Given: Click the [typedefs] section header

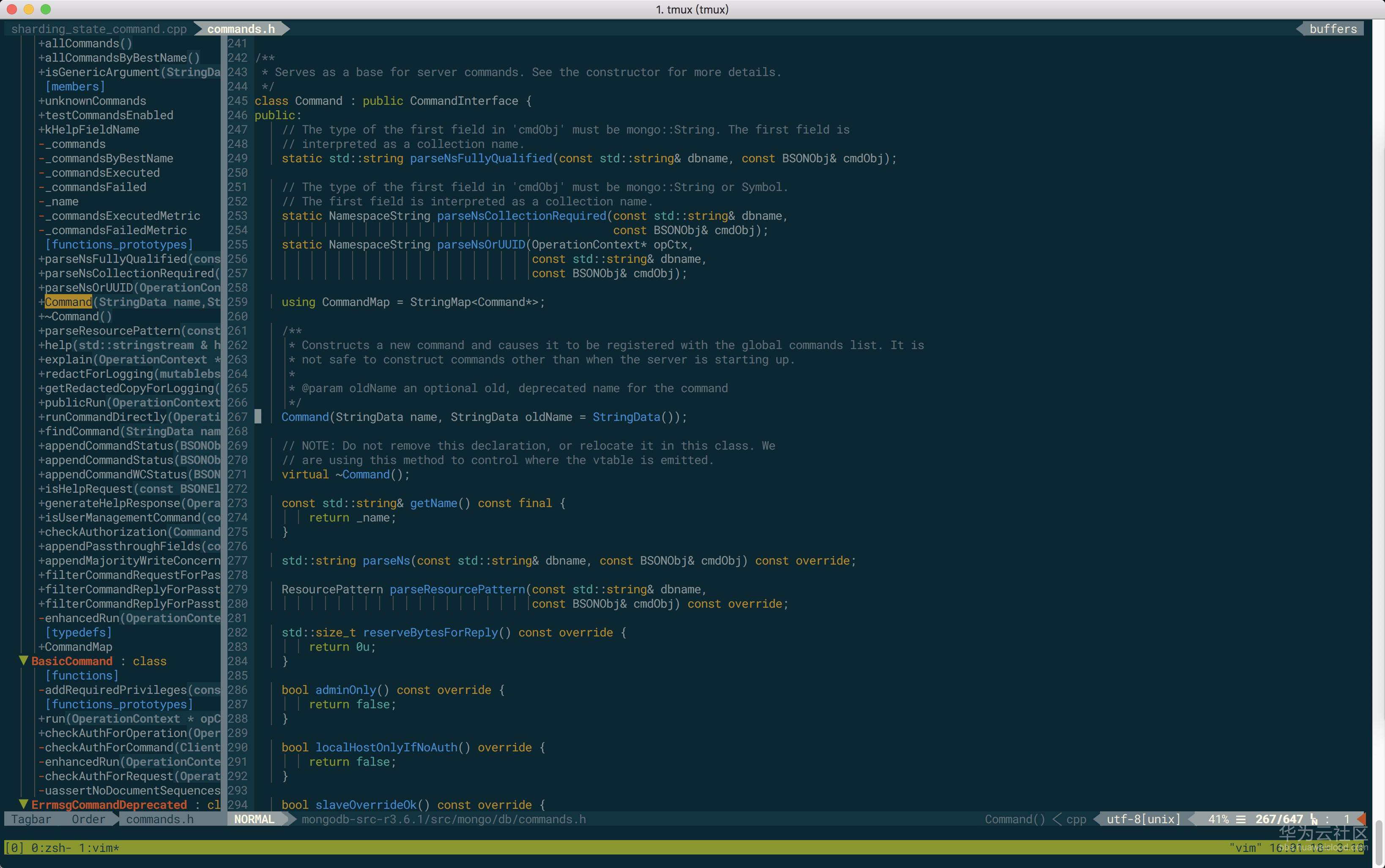Looking at the screenshot, I should coord(78,632).
